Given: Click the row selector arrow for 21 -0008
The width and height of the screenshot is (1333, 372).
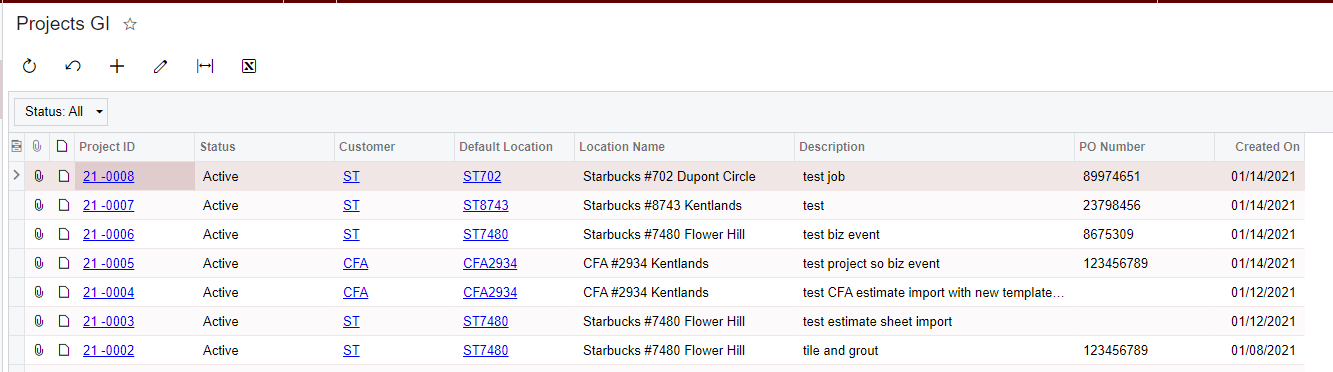Looking at the screenshot, I should (16, 177).
